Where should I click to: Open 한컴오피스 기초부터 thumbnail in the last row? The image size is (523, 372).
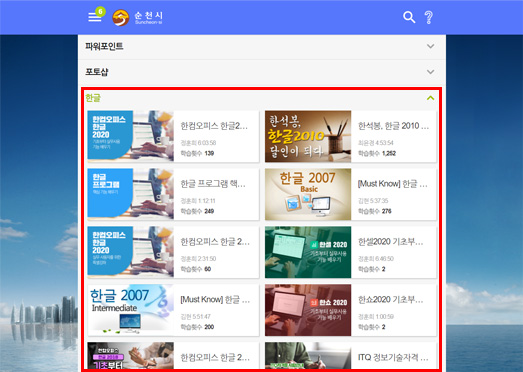[x=130, y=355]
